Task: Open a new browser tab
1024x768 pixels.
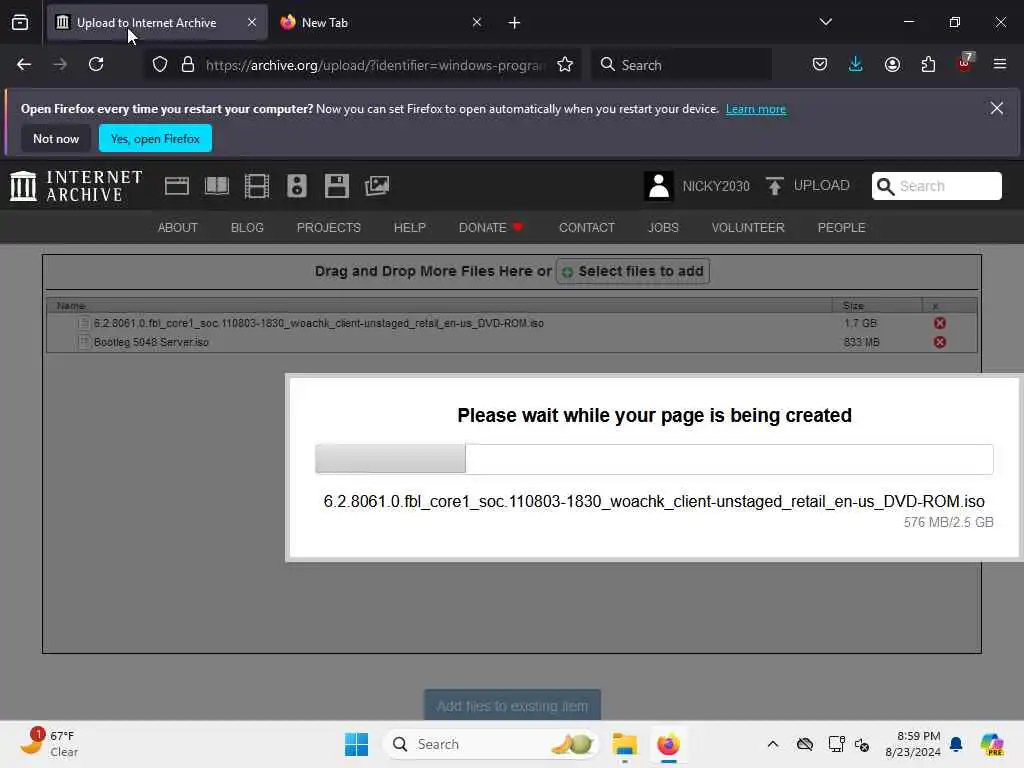Action: click(515, 23)
